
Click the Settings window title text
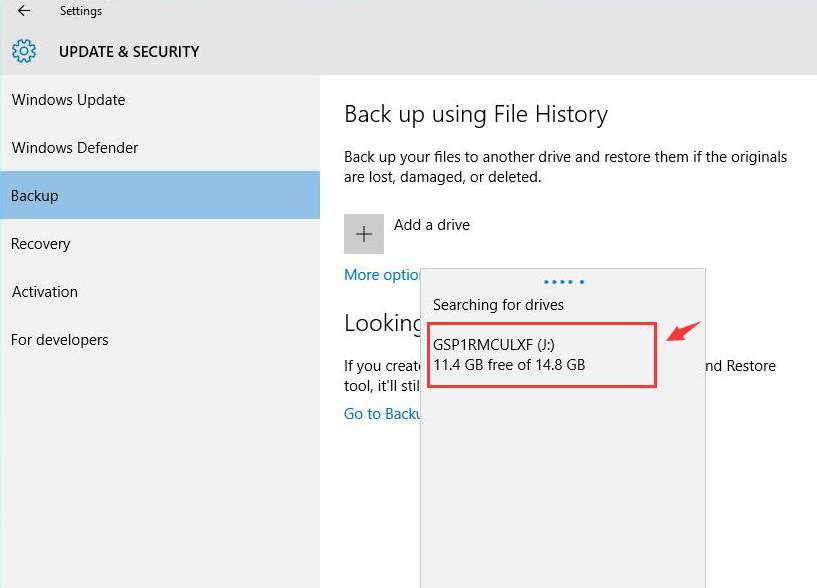pyautogui.click(x=81, y=11)
